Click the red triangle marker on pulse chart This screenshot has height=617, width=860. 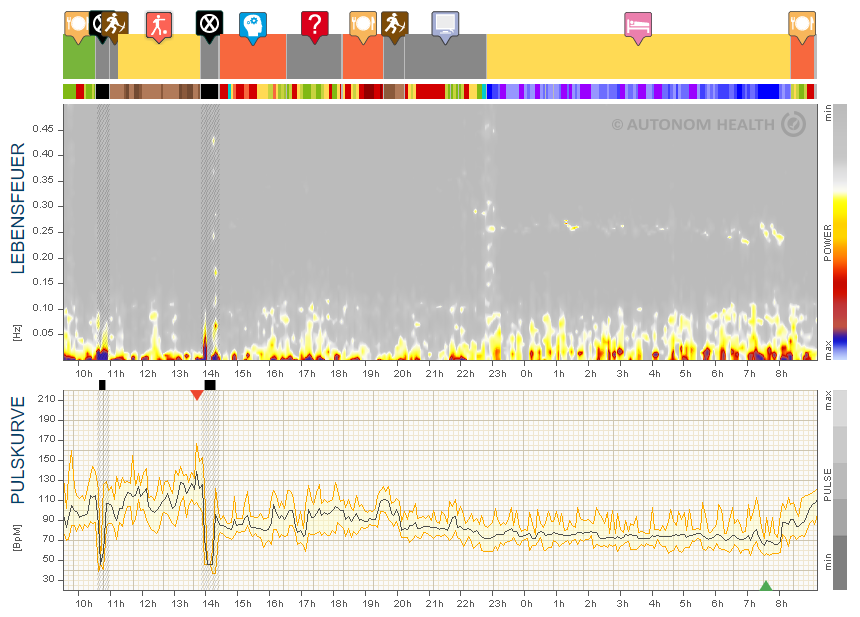tap(197, 395)
